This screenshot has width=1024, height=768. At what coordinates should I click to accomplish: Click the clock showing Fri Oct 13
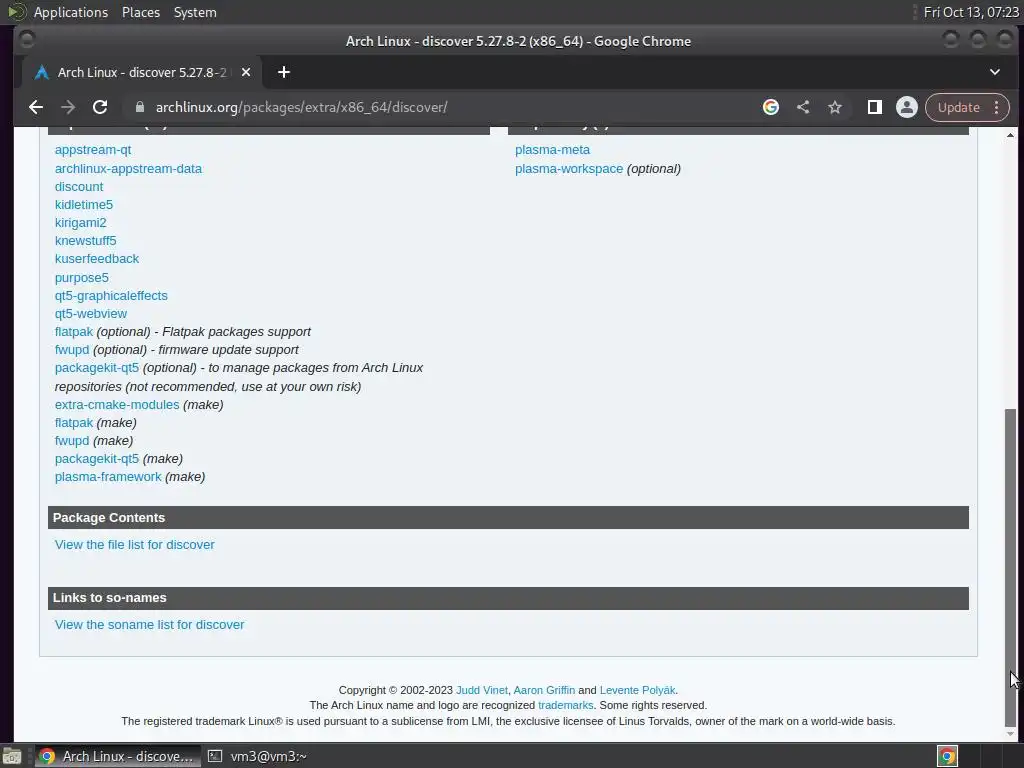(970, 12)
